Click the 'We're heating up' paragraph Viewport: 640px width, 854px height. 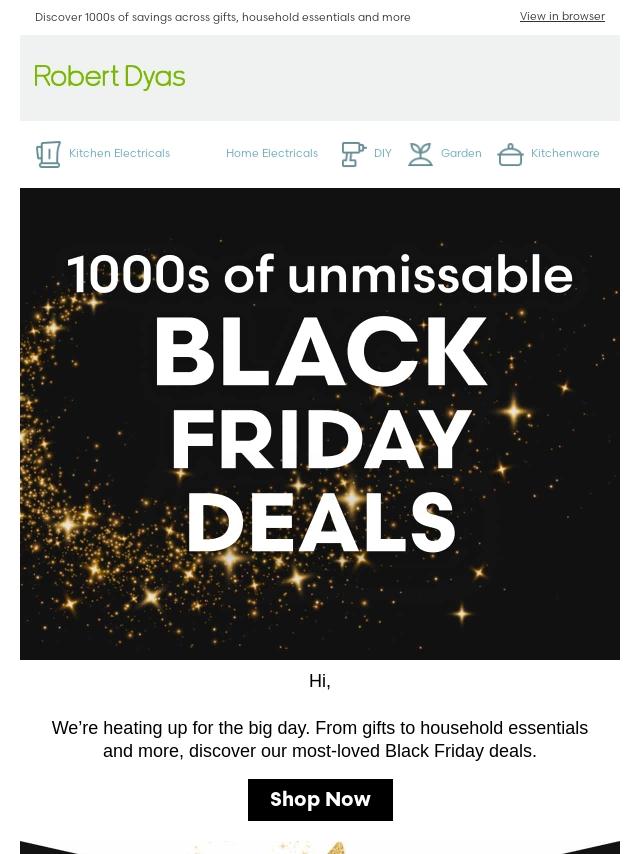click(320, 739)
